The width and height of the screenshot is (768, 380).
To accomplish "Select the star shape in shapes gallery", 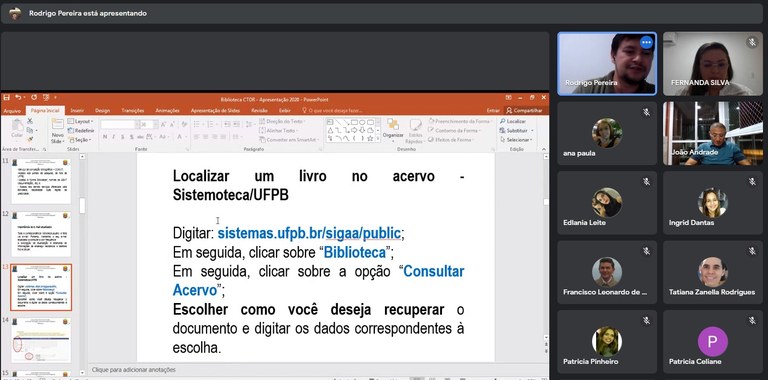I will click(x=370, y=138).
